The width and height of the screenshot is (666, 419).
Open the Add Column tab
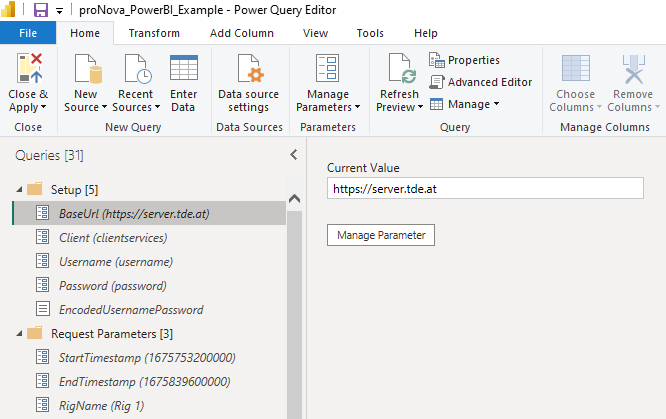(x=241, y=33)
